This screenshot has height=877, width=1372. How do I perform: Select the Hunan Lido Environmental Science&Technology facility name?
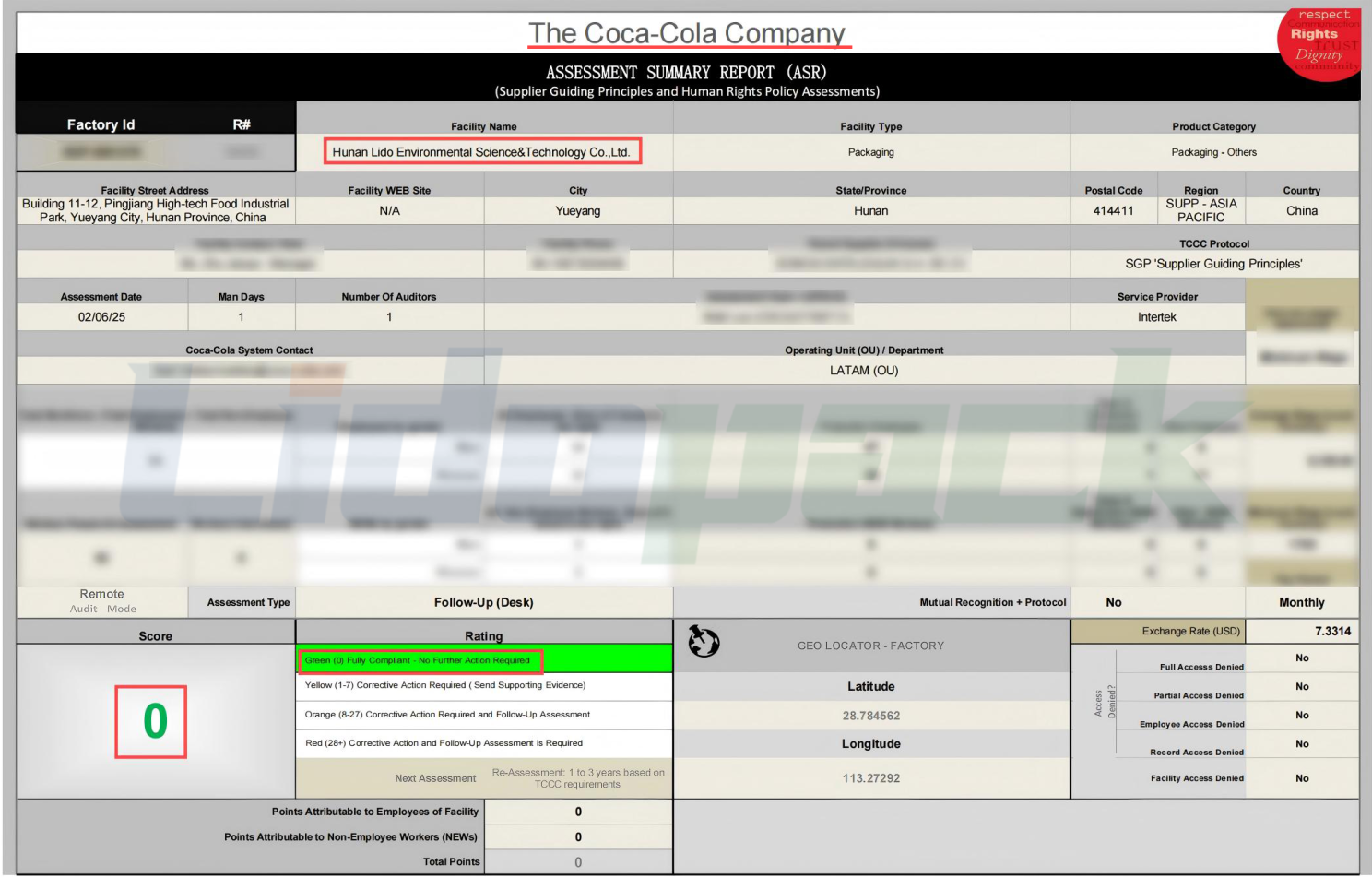tap(481, 152)
